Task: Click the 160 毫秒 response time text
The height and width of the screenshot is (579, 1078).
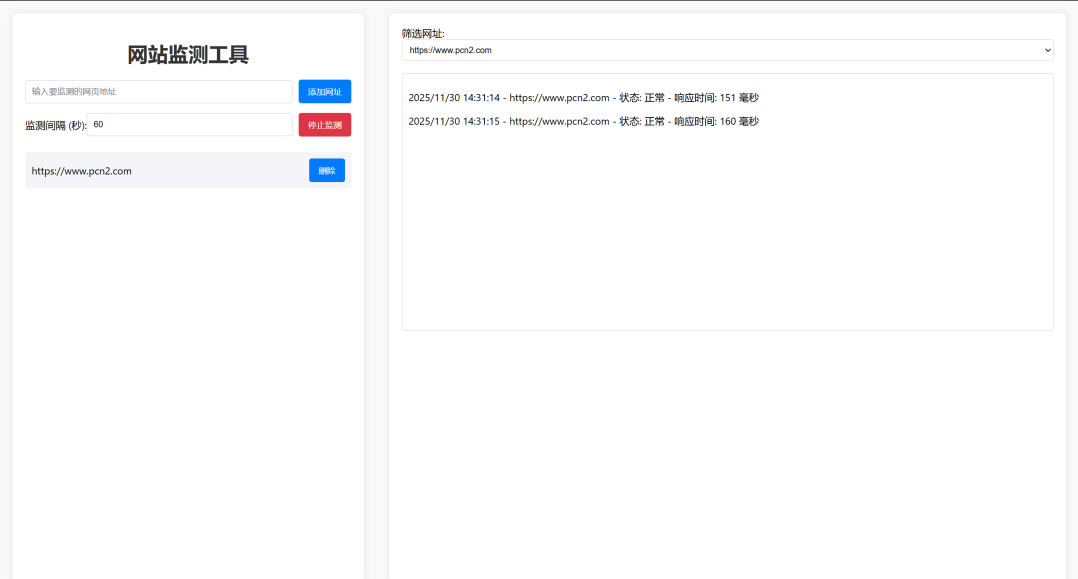Action: [x=739, y=121]
